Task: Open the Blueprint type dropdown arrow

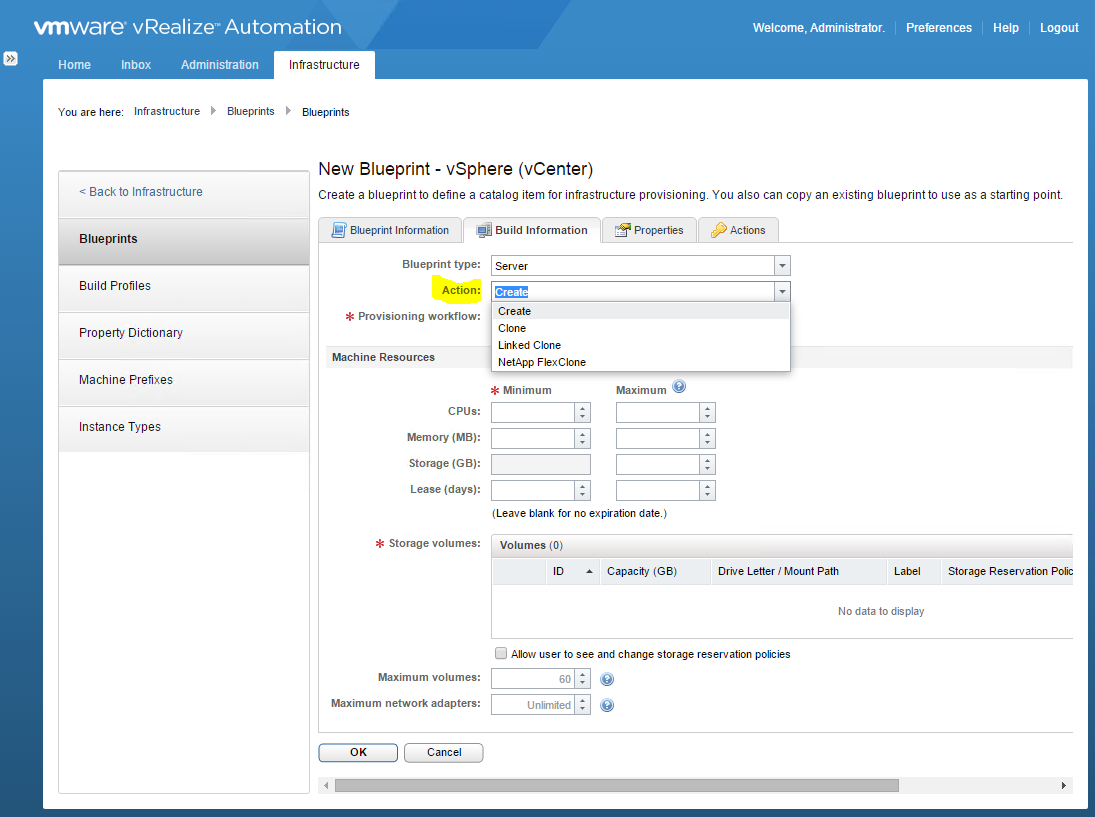Action: pos(782,265)
